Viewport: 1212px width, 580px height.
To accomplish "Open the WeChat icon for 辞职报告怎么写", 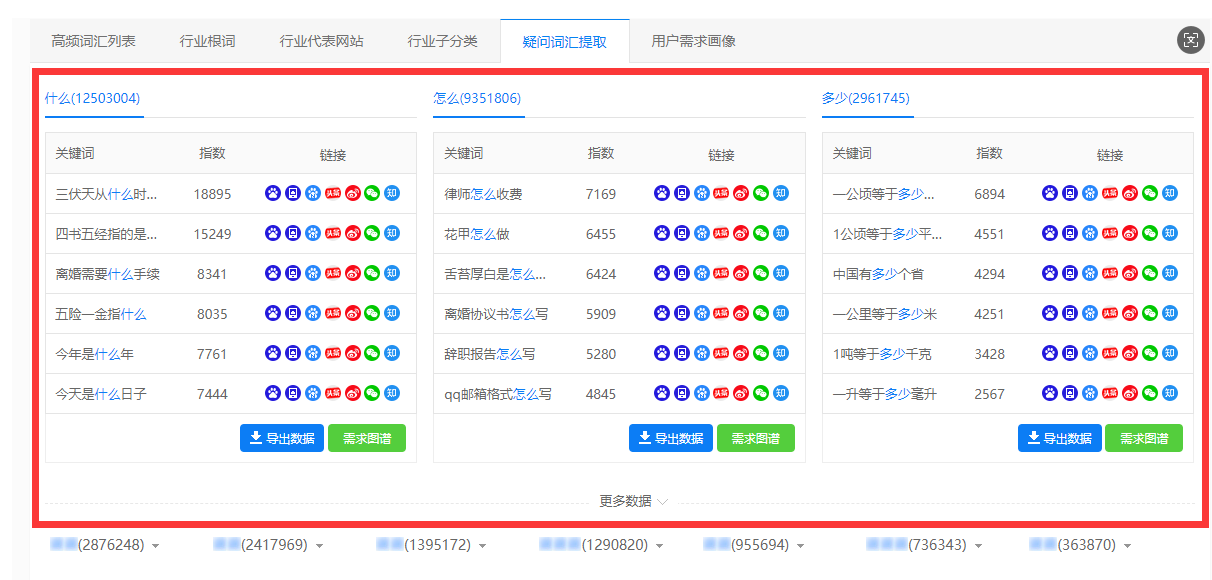I will (x=761, y=353).
